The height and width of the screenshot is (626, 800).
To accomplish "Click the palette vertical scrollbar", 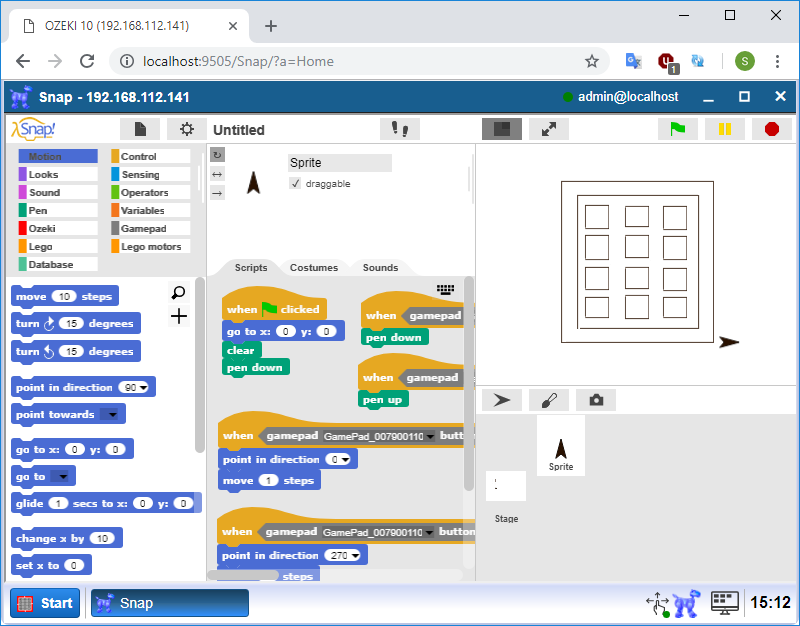I will (x=199, y=364).
